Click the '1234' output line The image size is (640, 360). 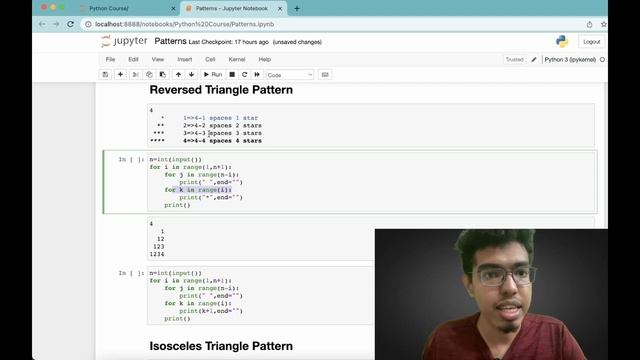pos(157,254)
